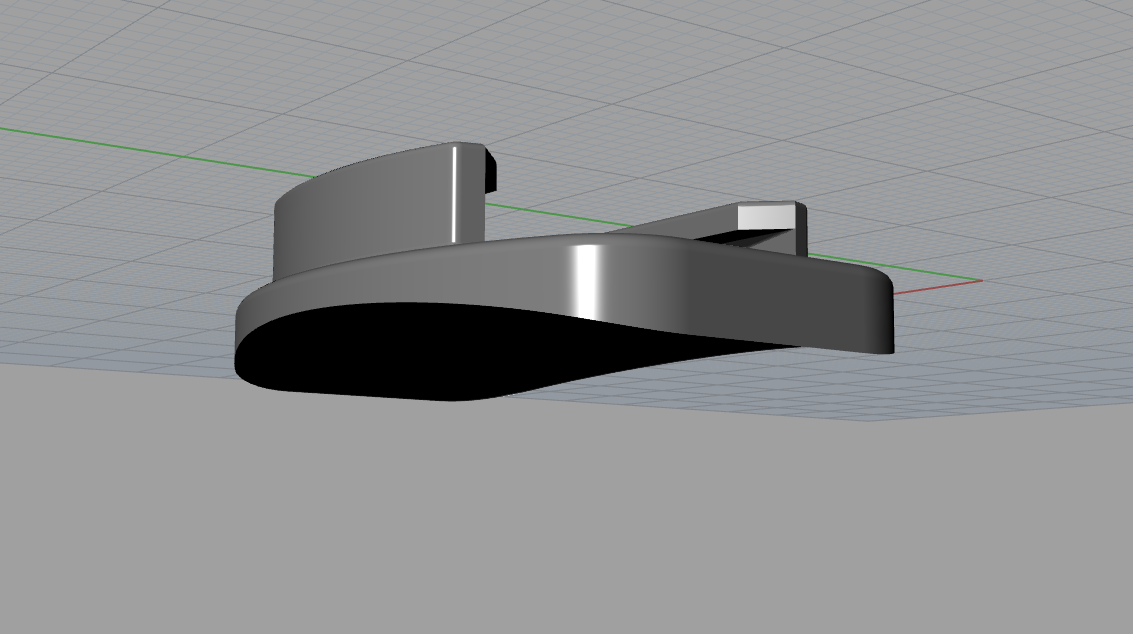Click the empty gray background below the model

pyautogui.click(x=560, y=520)
